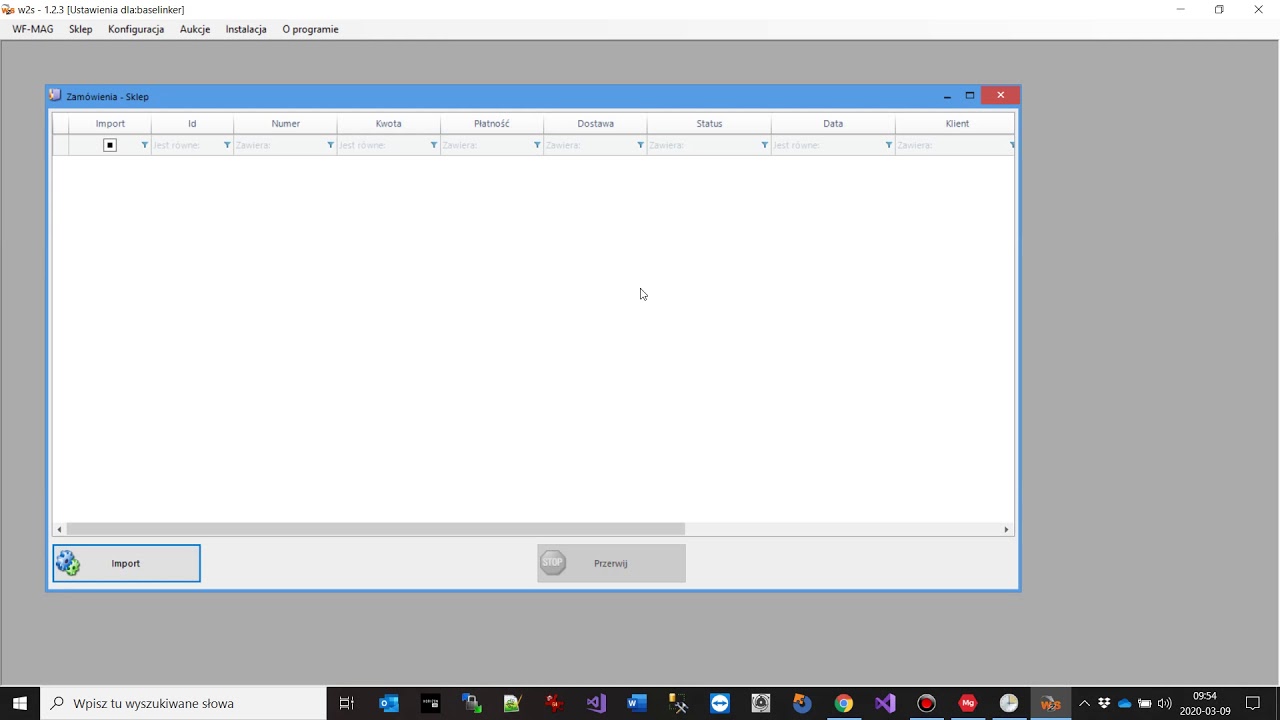This screenshot has width=1280, height=720.
Task: Open the Kwota column filter funnel
Action: tap(433, 145)
